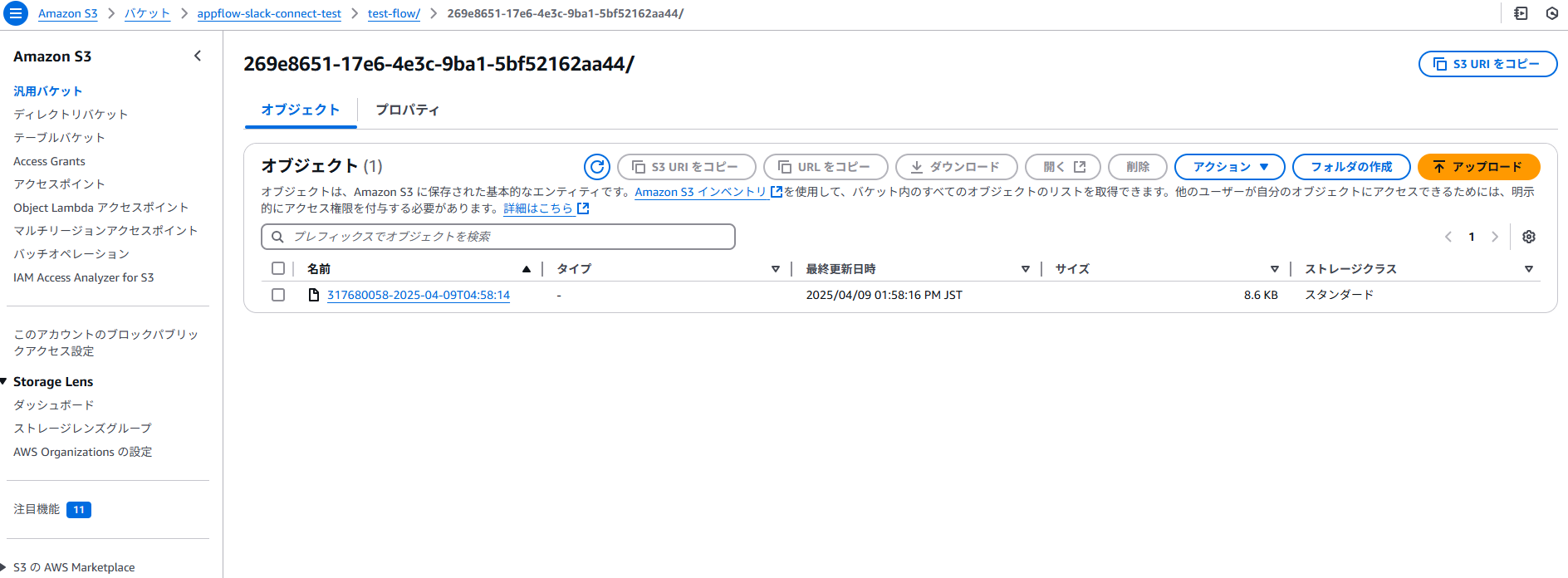Select all objects checkbox in header

point(278,268)
